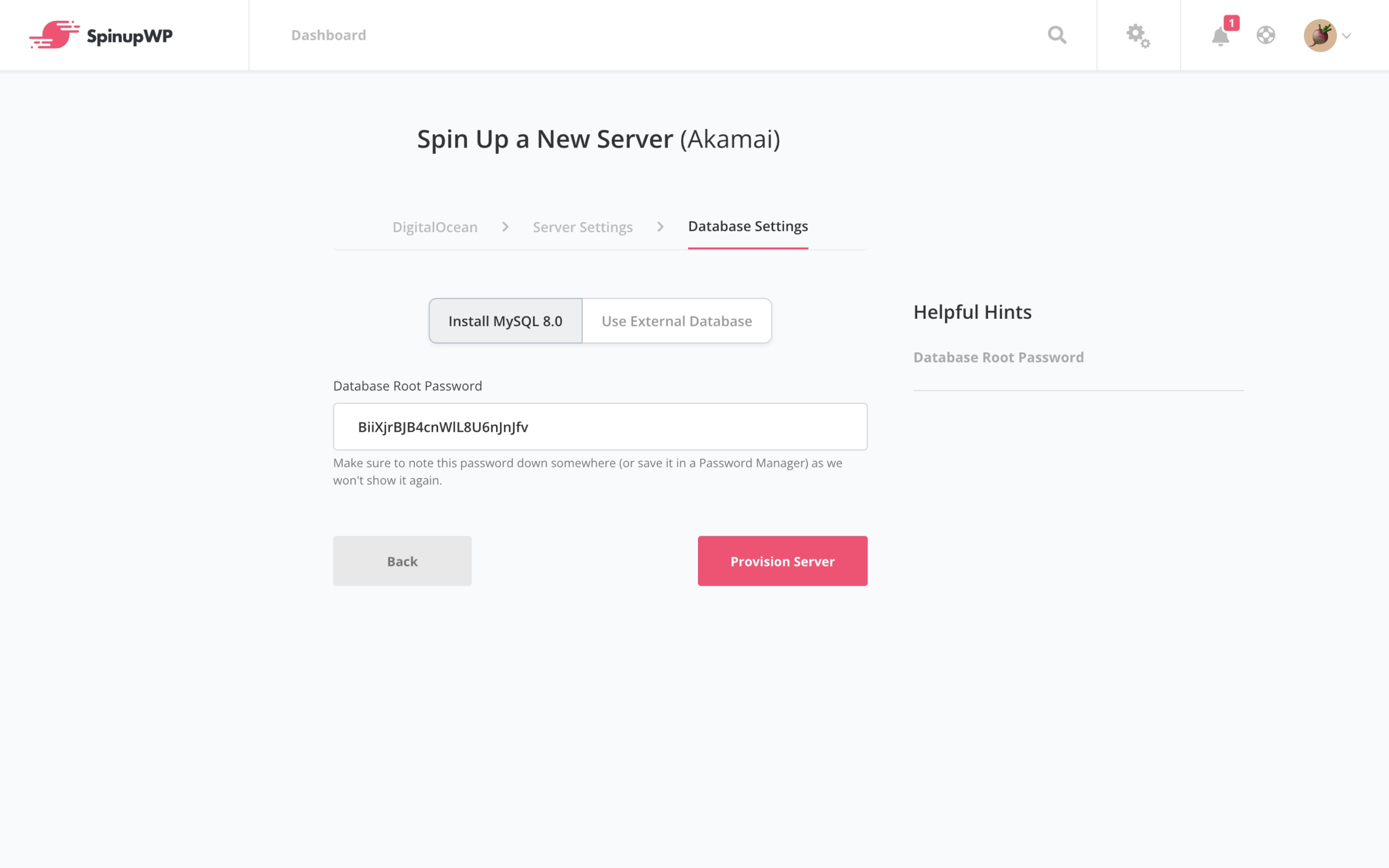Open the search magnifier icon
This screenshot has height=868, width=1389.
1057,35
